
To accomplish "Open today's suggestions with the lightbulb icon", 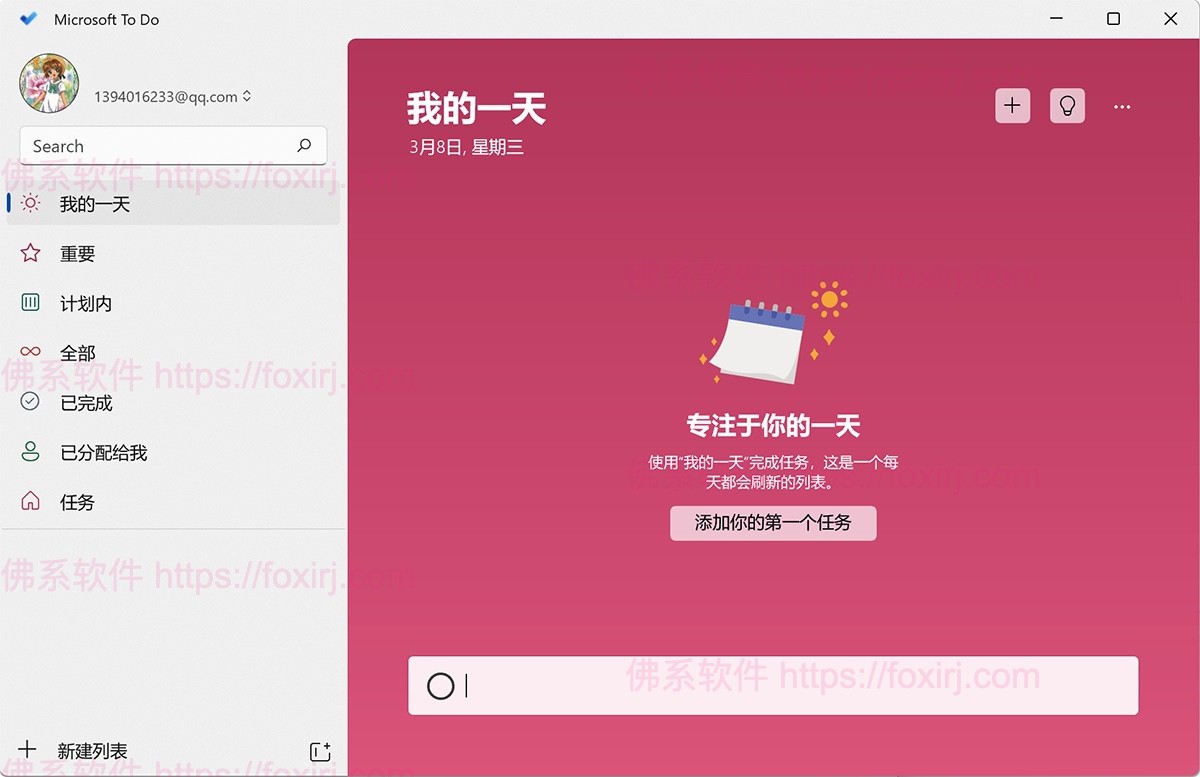I will 1067,105.
